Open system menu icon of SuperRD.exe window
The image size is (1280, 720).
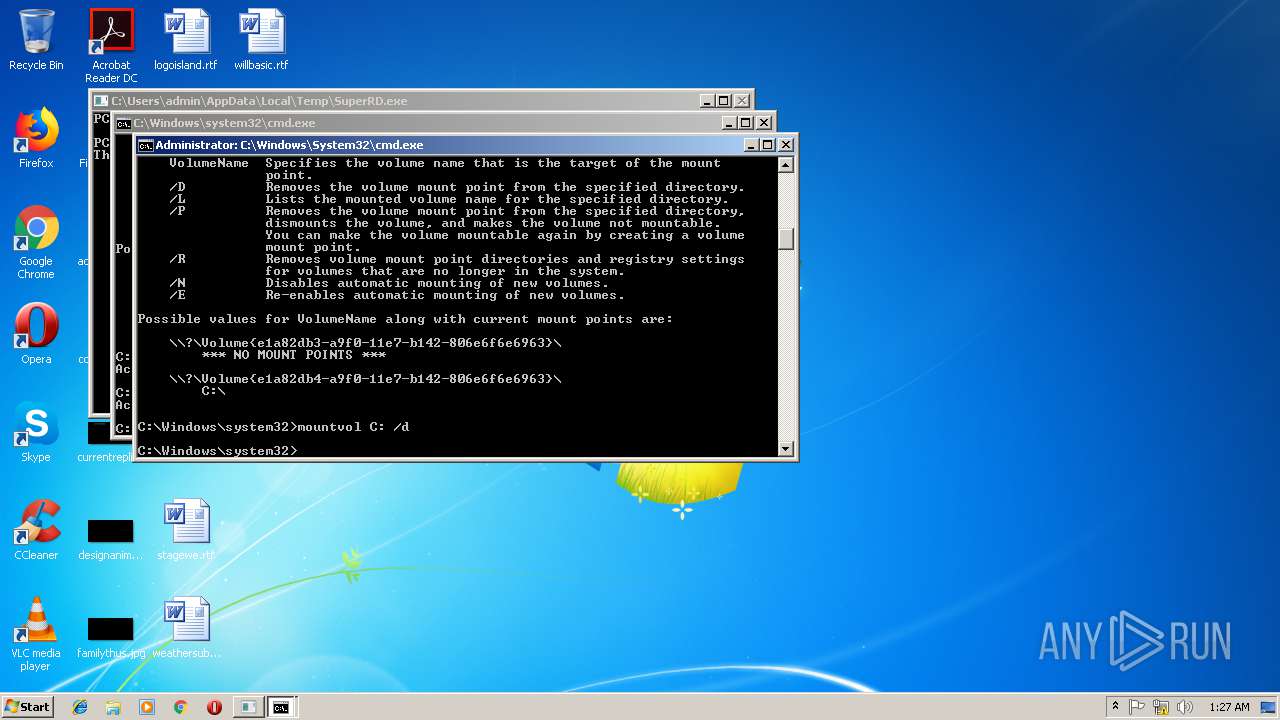(101, 101)
